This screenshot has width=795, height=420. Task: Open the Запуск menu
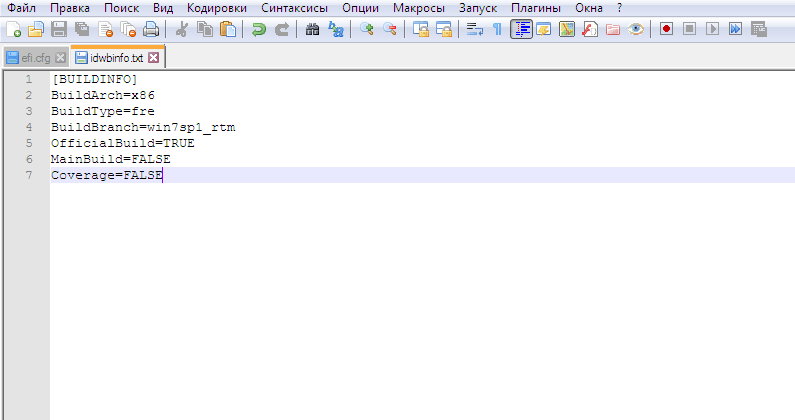click(478, 8)
